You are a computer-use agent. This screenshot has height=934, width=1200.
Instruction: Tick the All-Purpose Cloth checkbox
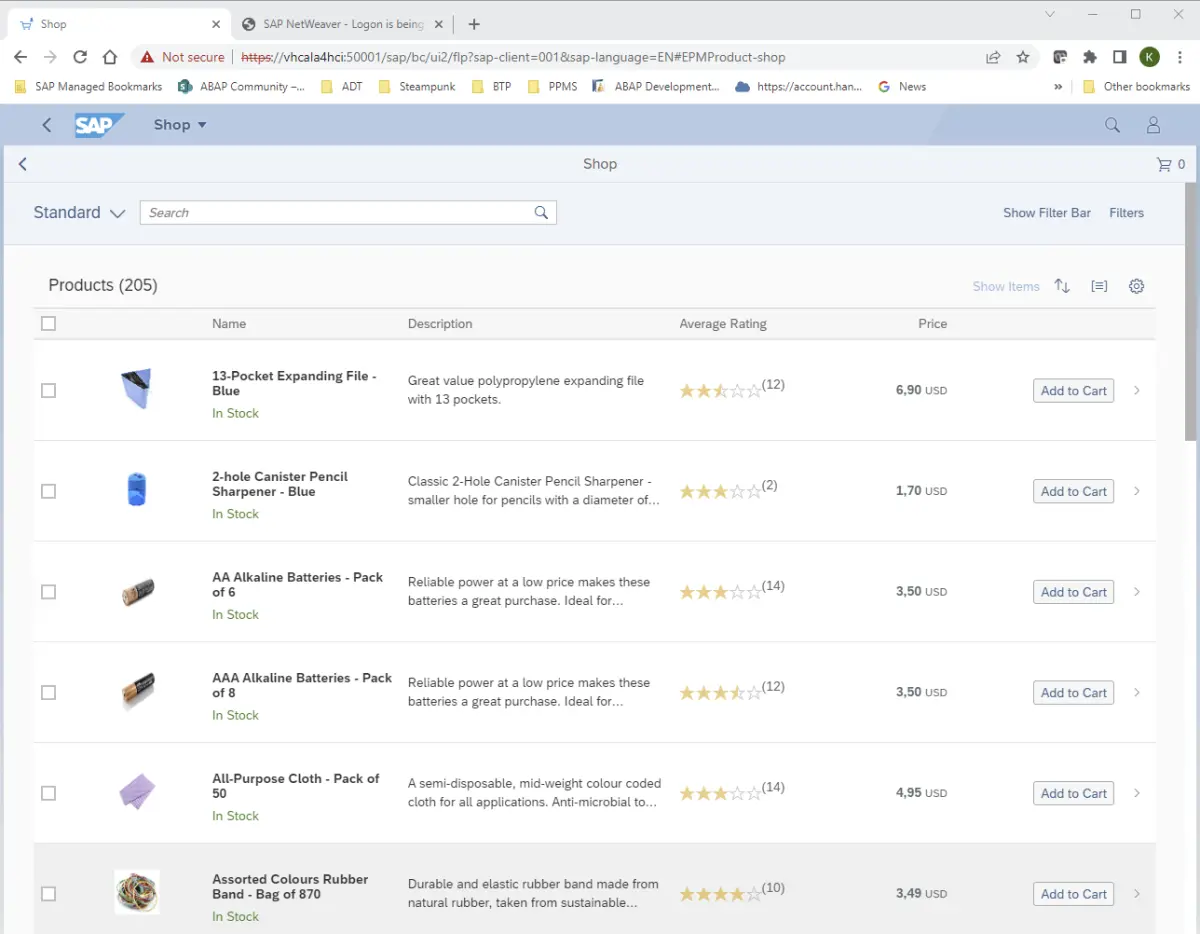[x=49, y=793]
